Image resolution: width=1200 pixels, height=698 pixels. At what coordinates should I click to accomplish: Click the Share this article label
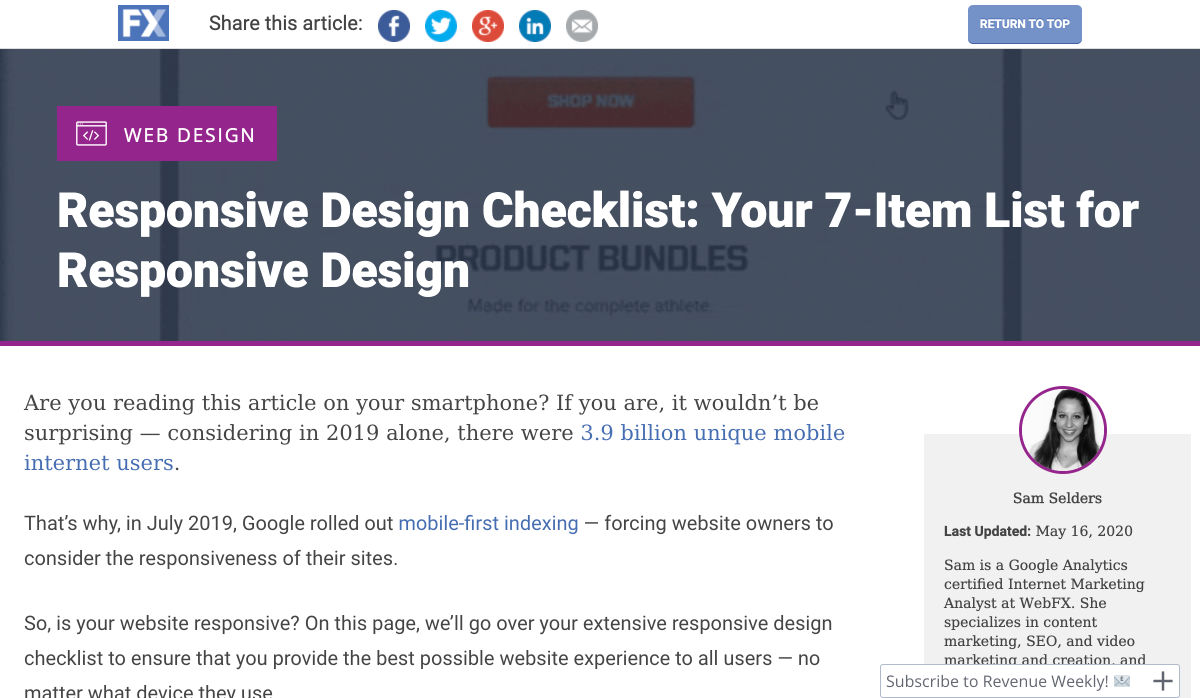tap(286, 23)
